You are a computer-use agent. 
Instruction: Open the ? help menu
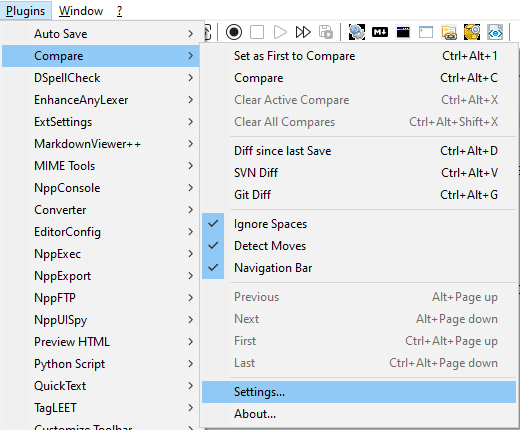120,11
